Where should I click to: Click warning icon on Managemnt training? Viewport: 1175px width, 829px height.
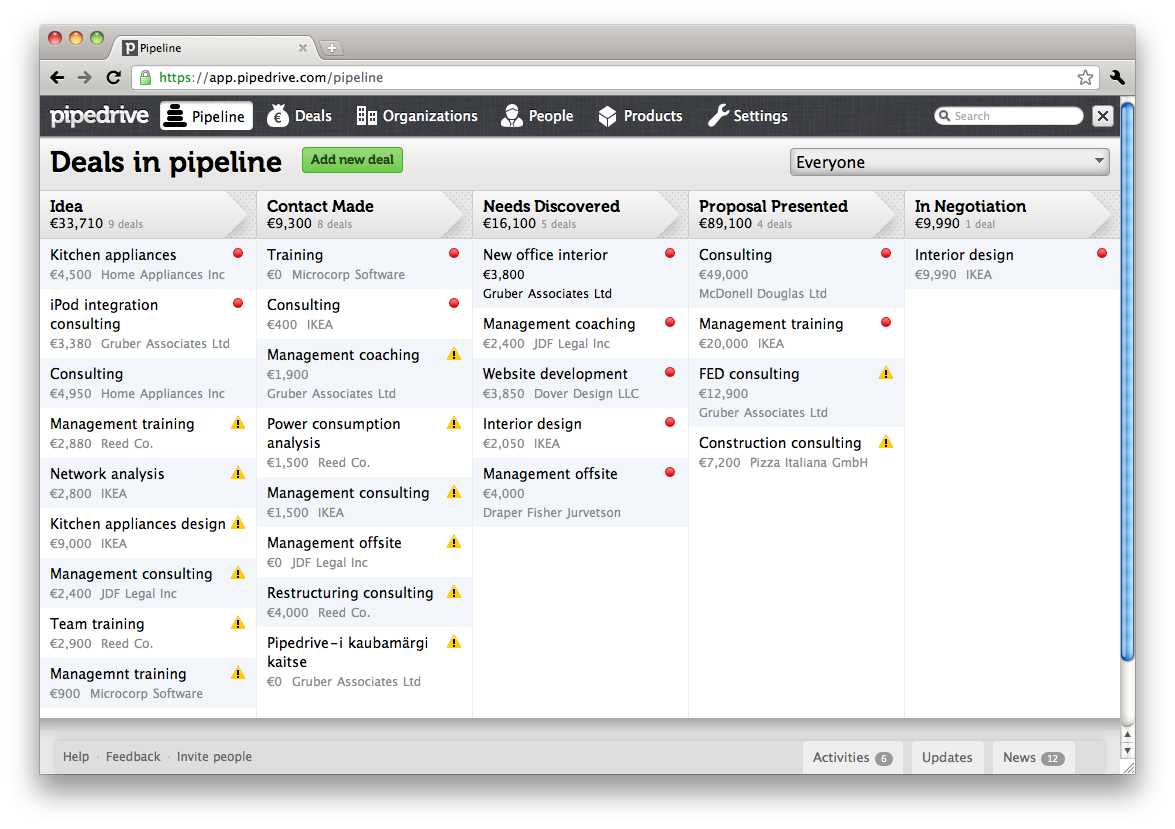click(238, 673)
